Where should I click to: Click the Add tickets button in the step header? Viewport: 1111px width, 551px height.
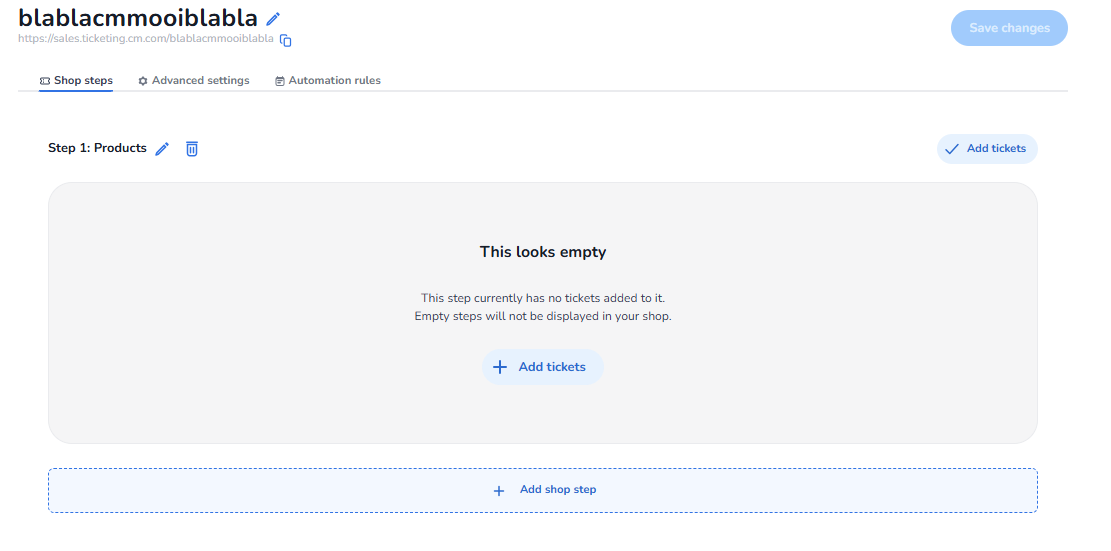click(x=987, y=149)
